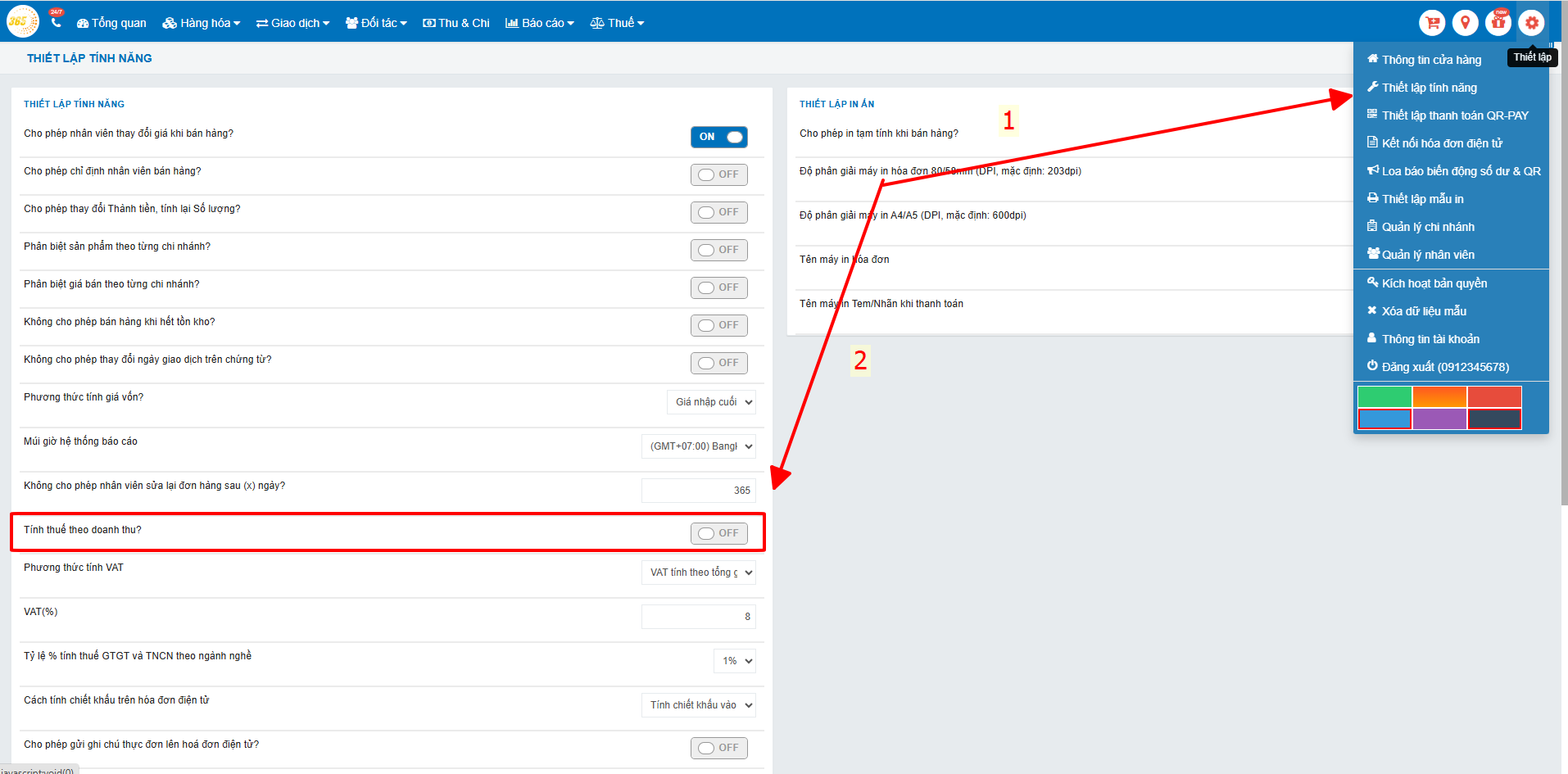Viewport: 1568px width, 774px height.
Task: Open Phương thức tính giá vốn dropdown
Action: pos(710,402)
